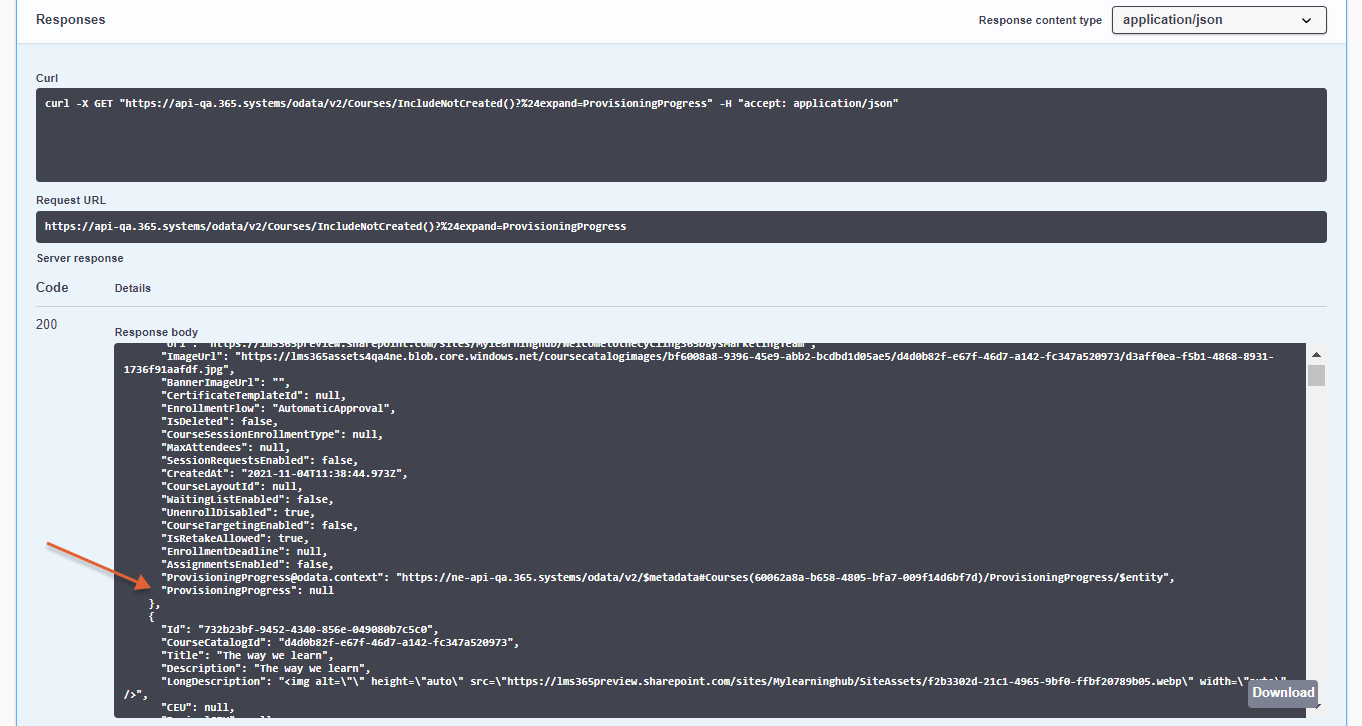Click the Responses section heading
The image size is (1362, 726).
pos(70,20)
